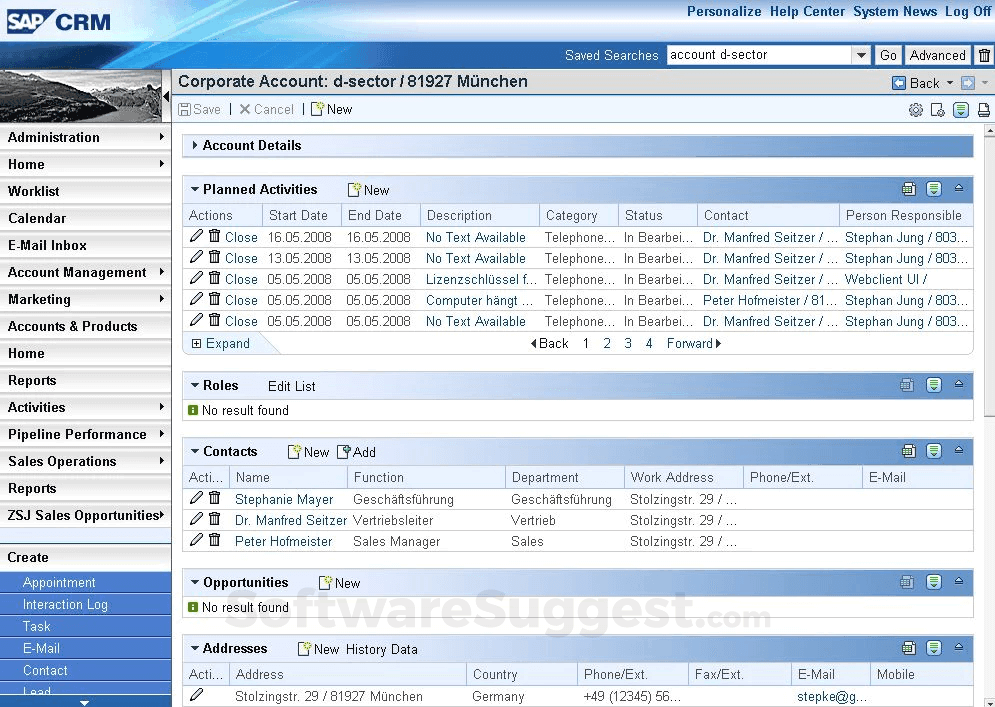Open the Back history dropdown arrow
This screenshot has height=707, width=995.
pos(949,83)
